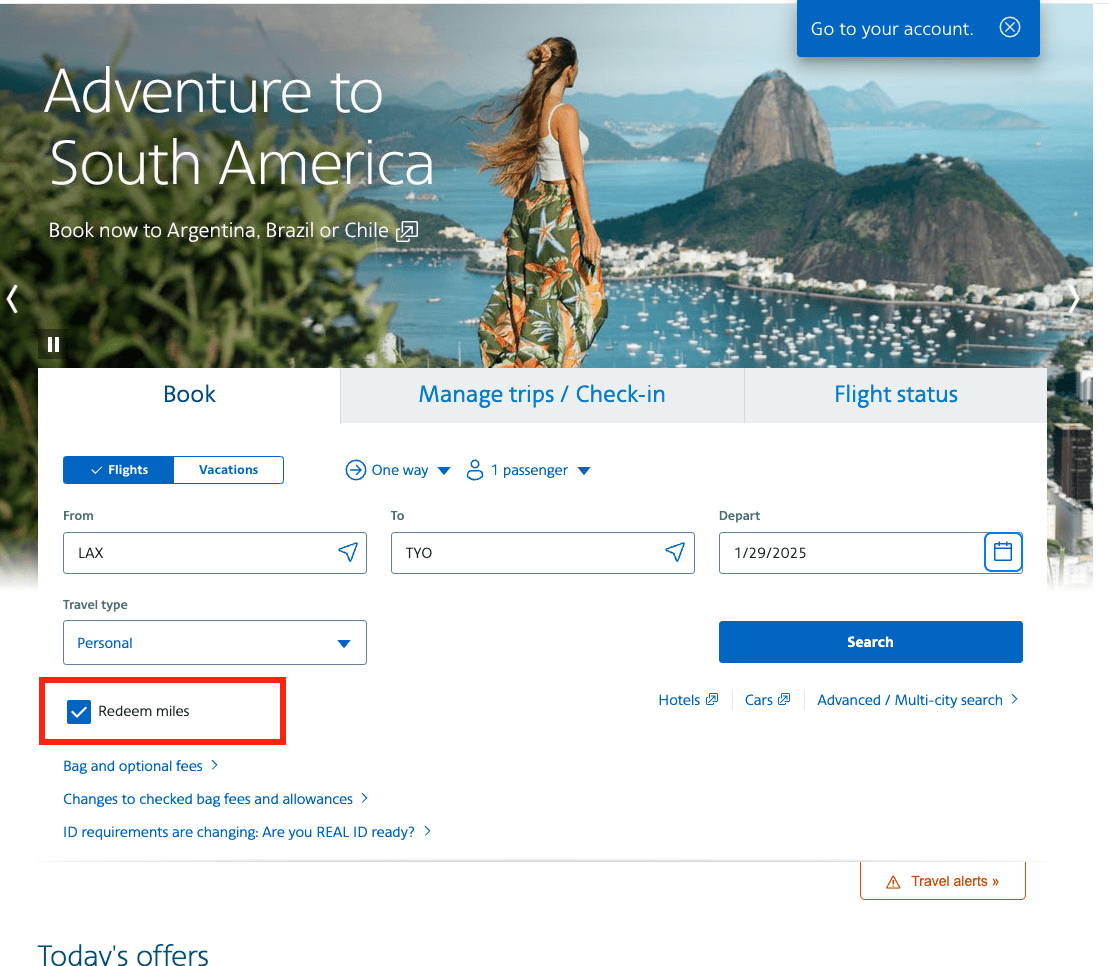
Task: Click the Travel alerts warning icon
Action: (x=893, y=882)
